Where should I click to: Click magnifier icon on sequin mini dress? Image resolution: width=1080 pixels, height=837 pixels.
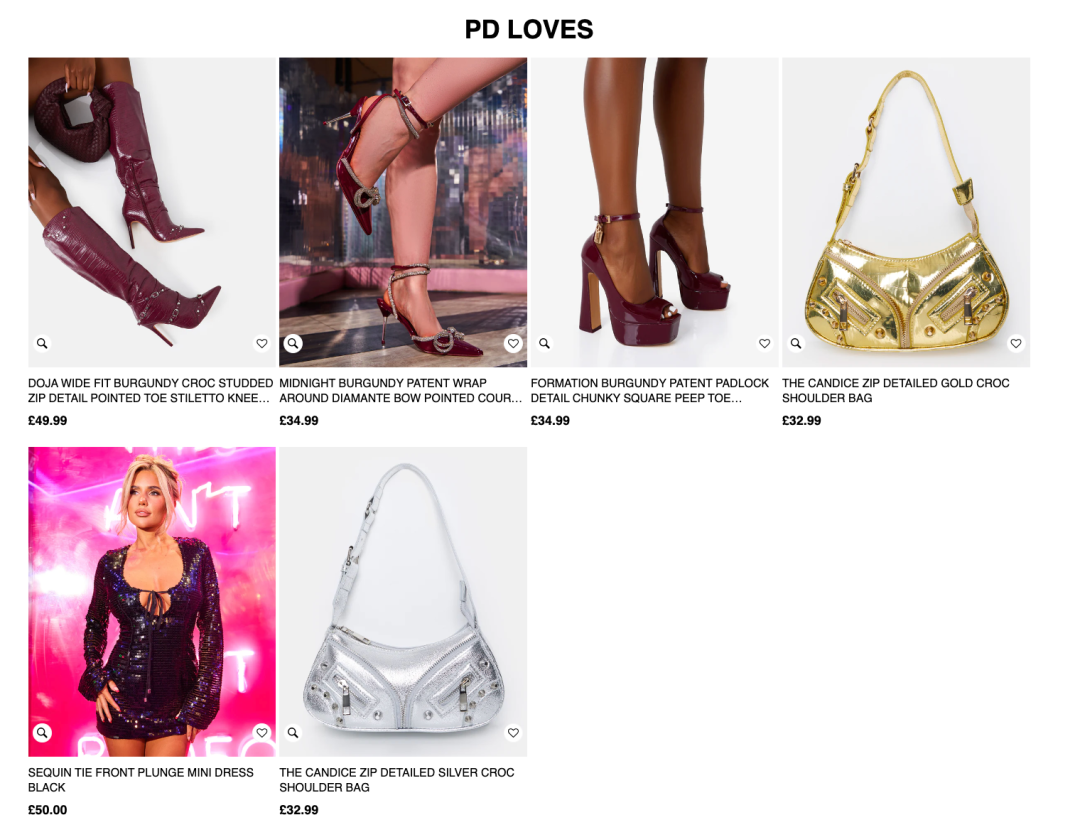click(x=42, y=732)
